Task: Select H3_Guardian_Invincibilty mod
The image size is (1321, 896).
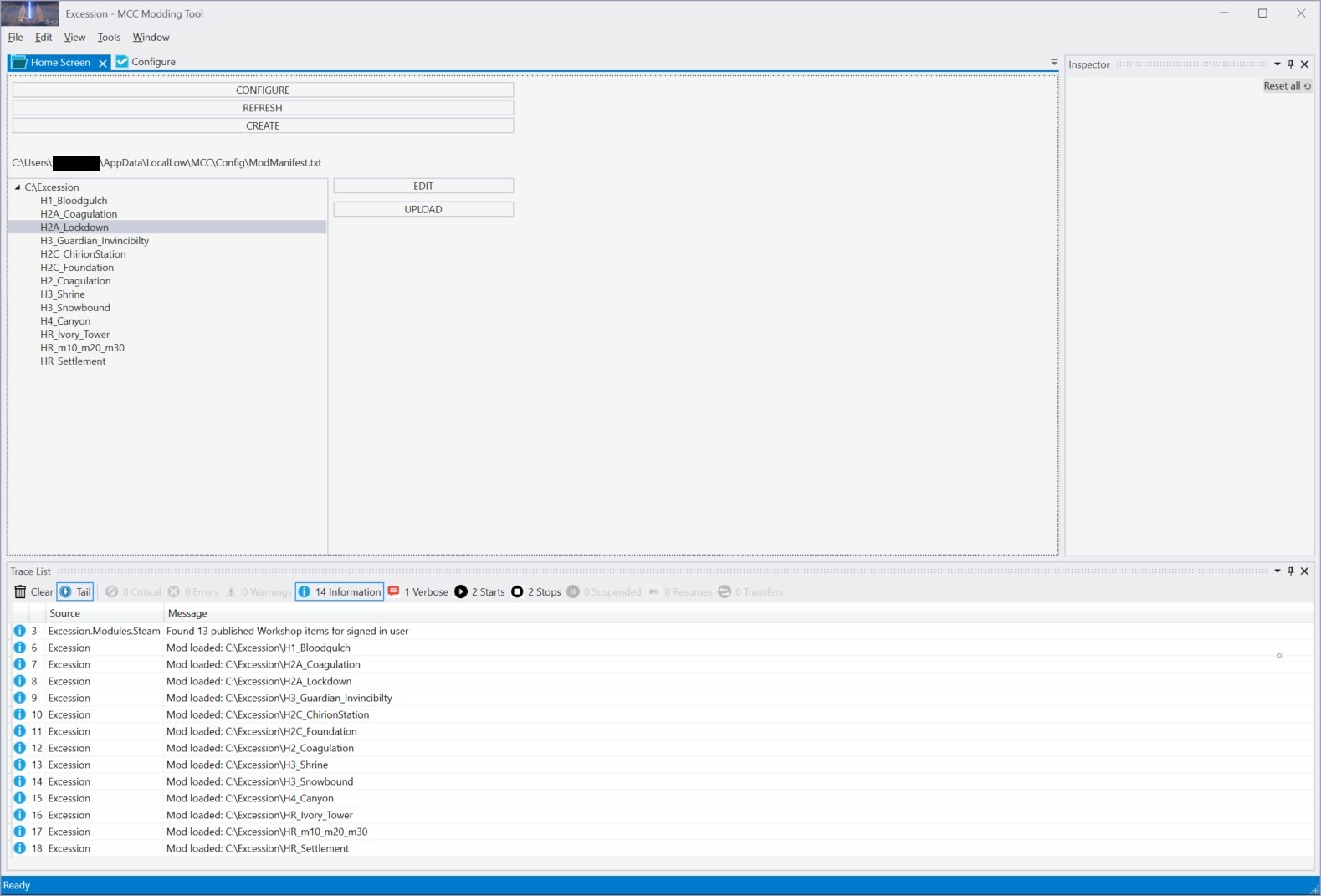Action: [x=95, y=241]
